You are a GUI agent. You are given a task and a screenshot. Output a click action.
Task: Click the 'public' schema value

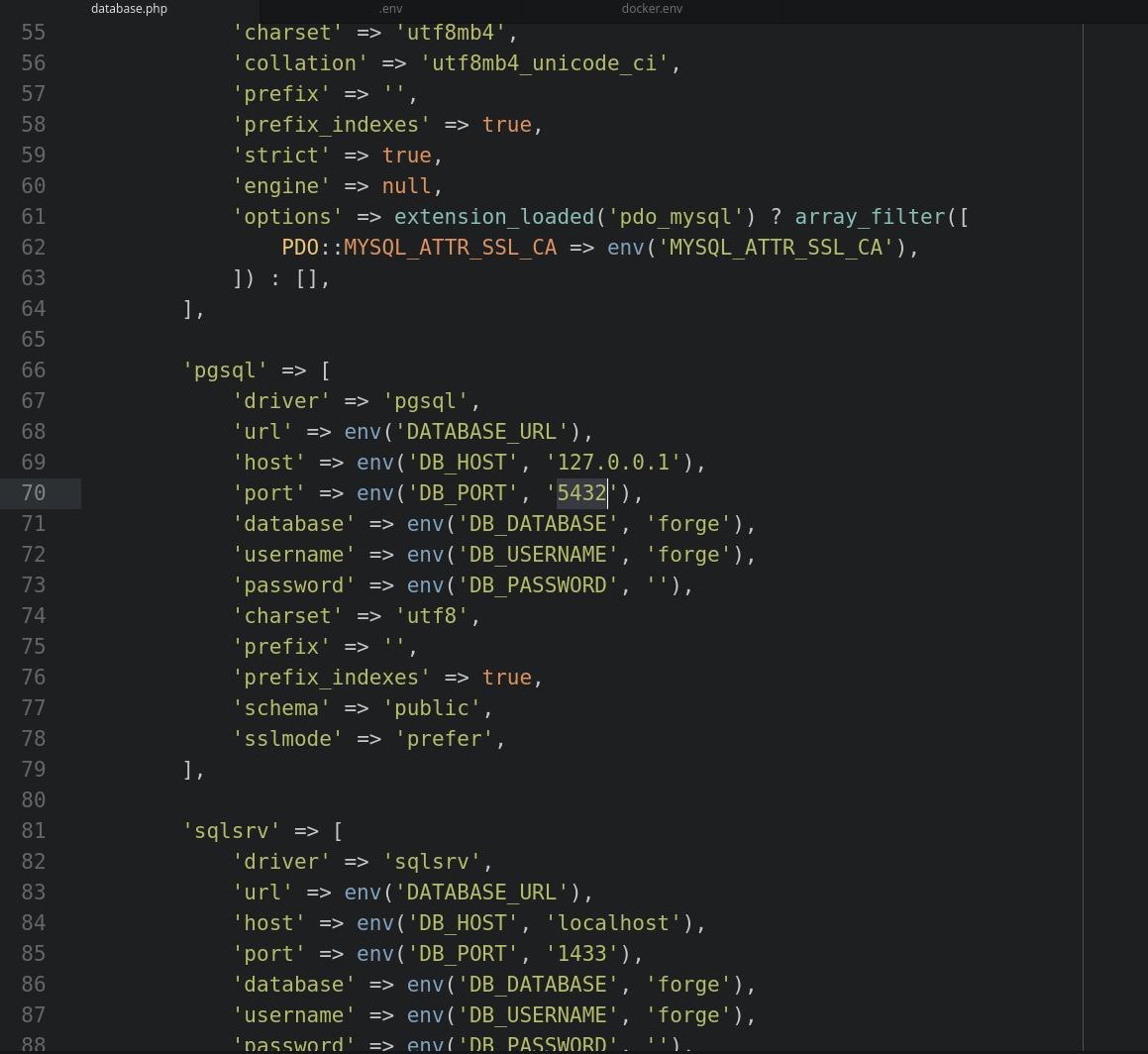point(431,708)
